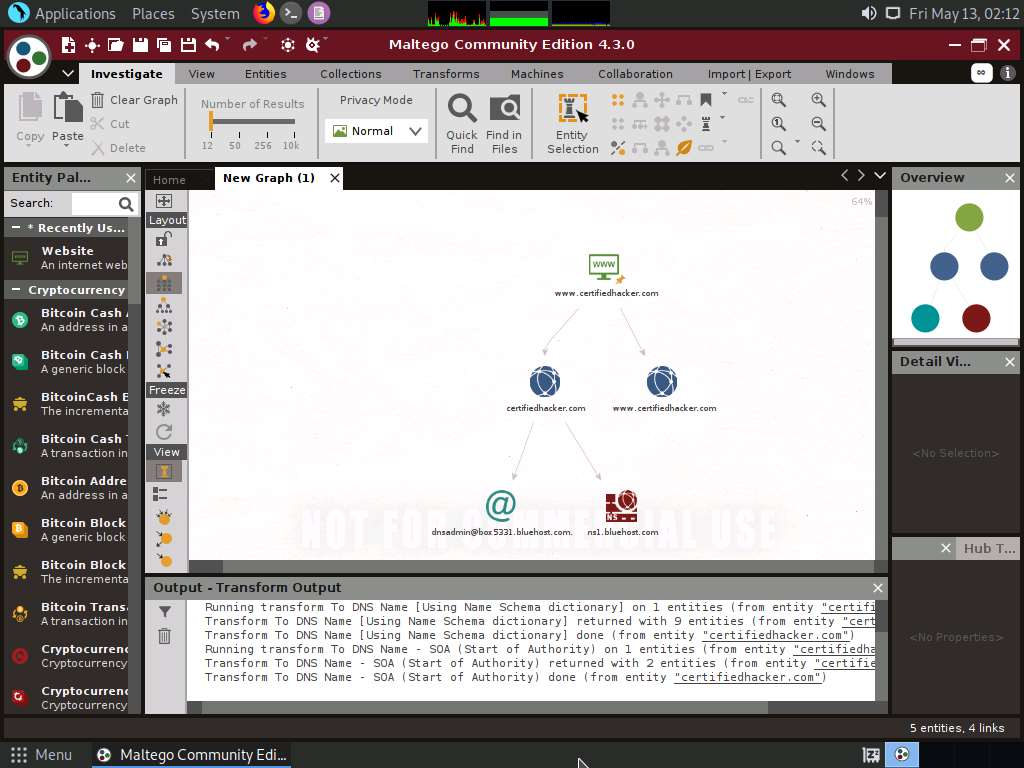Open the Undo history dropdown arrow
Image resolution: width=1024 pixels, height=768 pixels.
click(228, 39)
